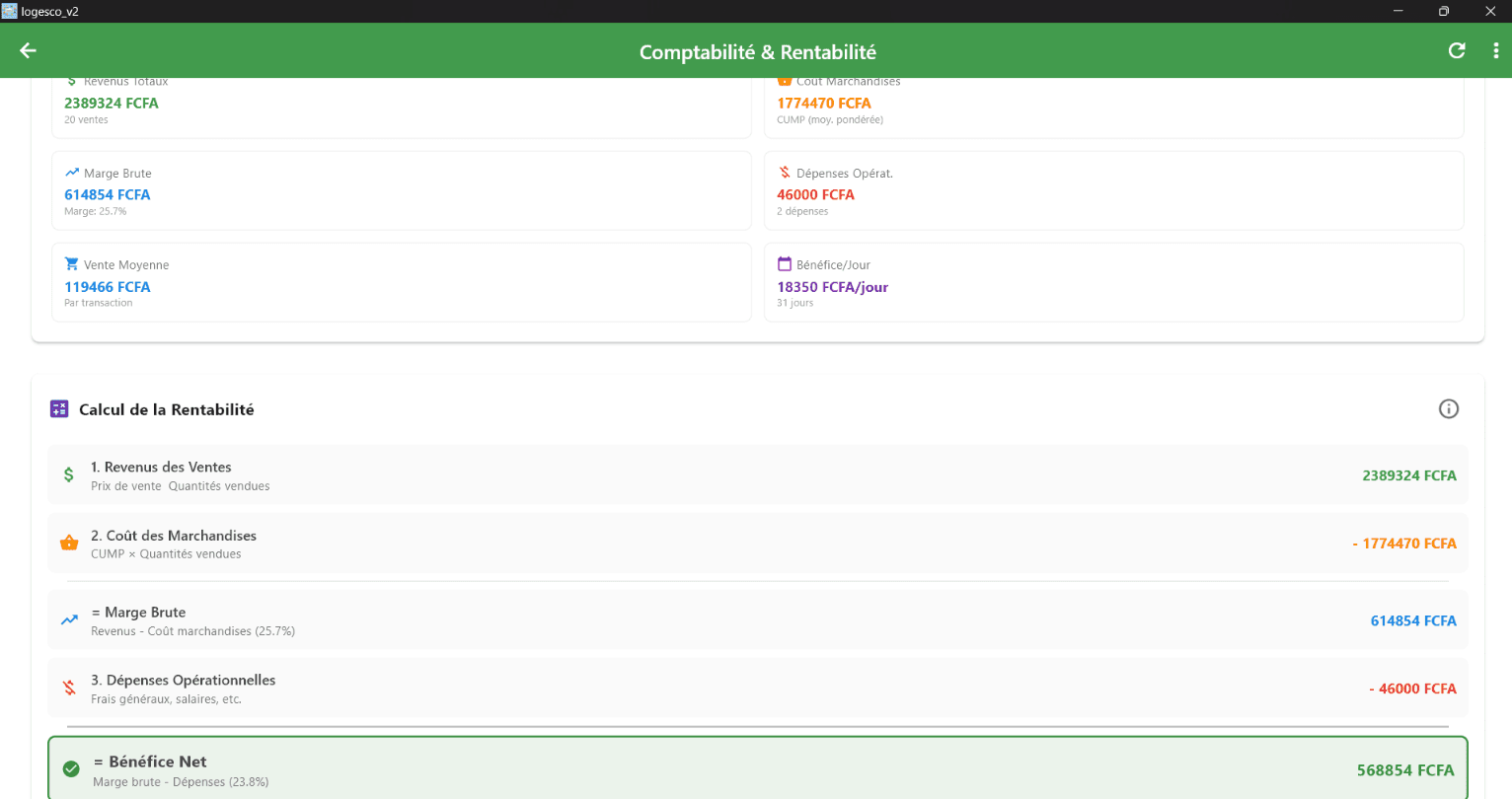
Task: Click the 'Calcul de la Rentabilité' heading
Action: tap(167, 409)
